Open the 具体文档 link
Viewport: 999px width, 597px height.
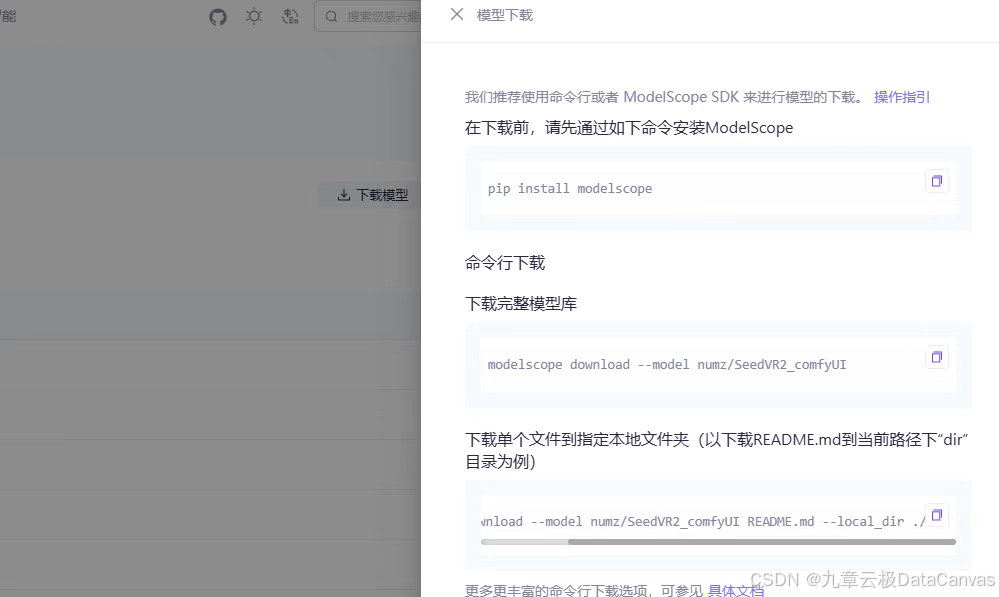click(x=736, y=591)
